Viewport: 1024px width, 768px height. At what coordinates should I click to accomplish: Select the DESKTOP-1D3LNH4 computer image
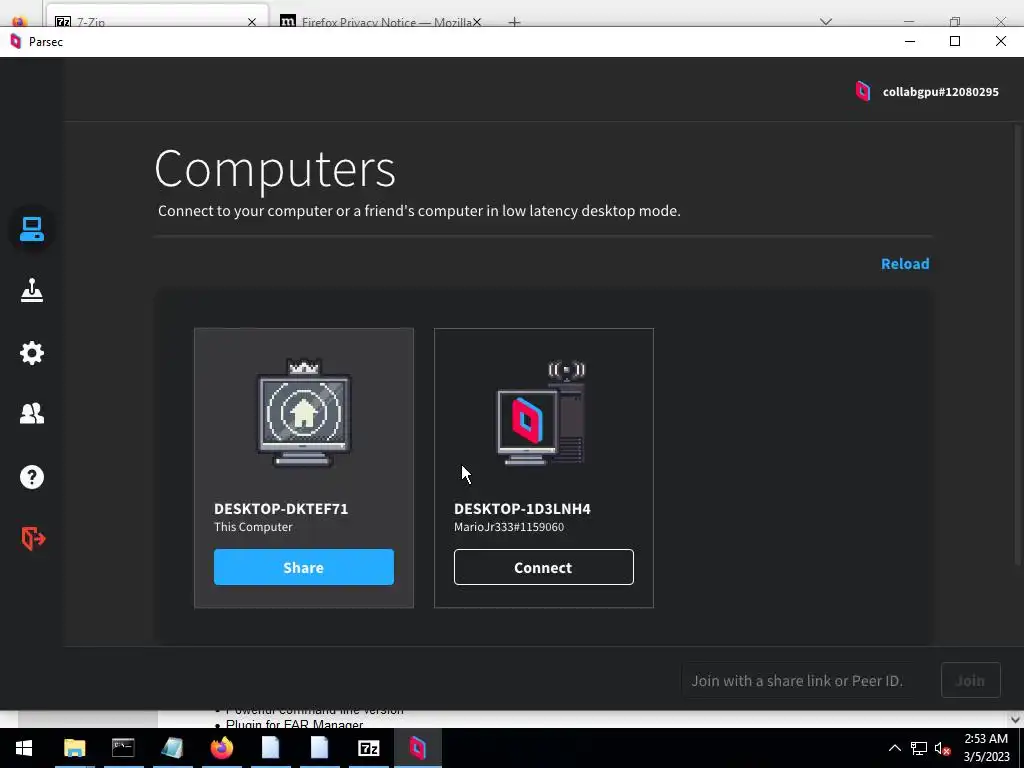[541, 413]
